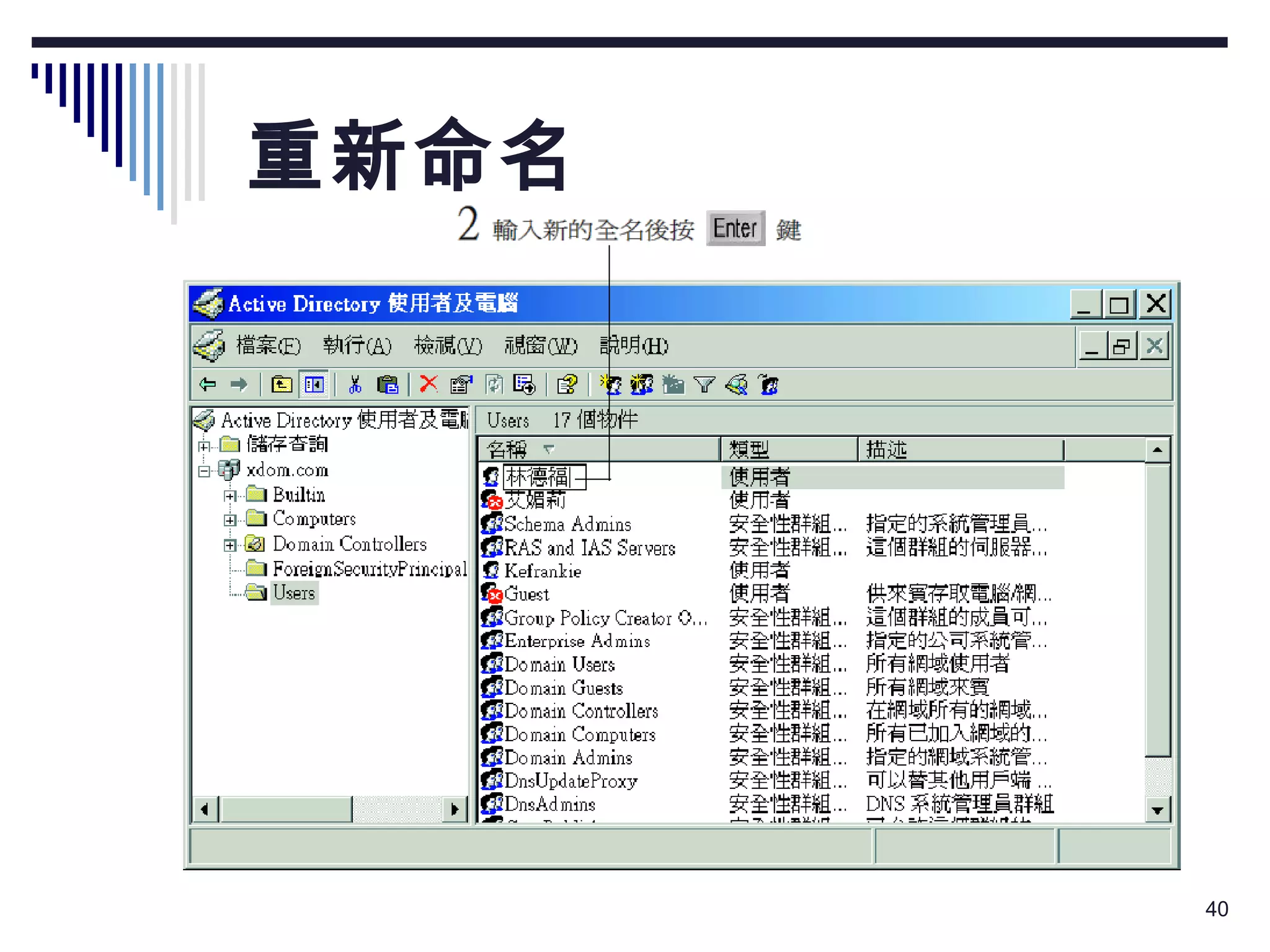The height and width of the screenshot is (952, 1270).
Task: Click the Find objects magnifier icon
Action: point(737,385)
